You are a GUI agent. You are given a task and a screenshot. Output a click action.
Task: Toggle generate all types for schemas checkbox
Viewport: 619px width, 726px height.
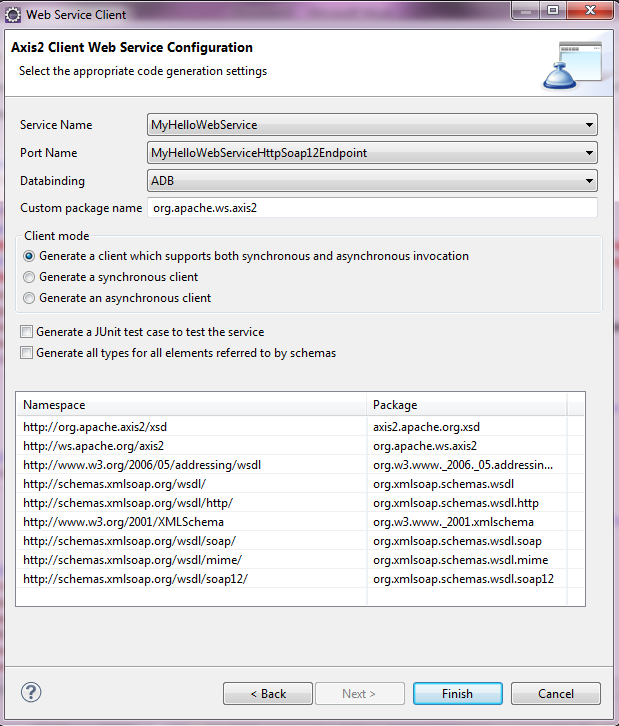click(26, 353)
